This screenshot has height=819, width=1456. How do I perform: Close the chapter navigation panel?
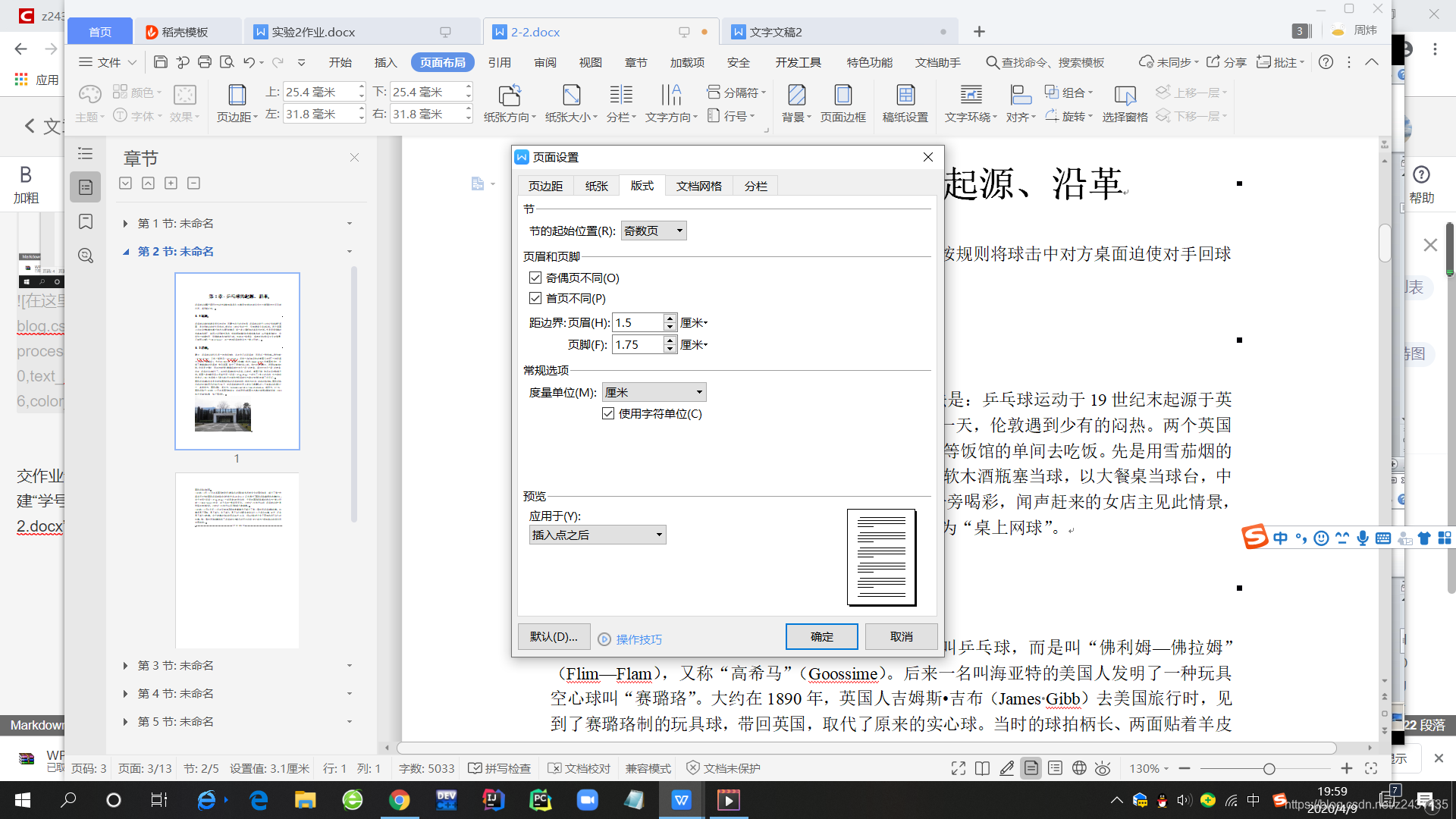pyautogui.click(x=354, y=158)
